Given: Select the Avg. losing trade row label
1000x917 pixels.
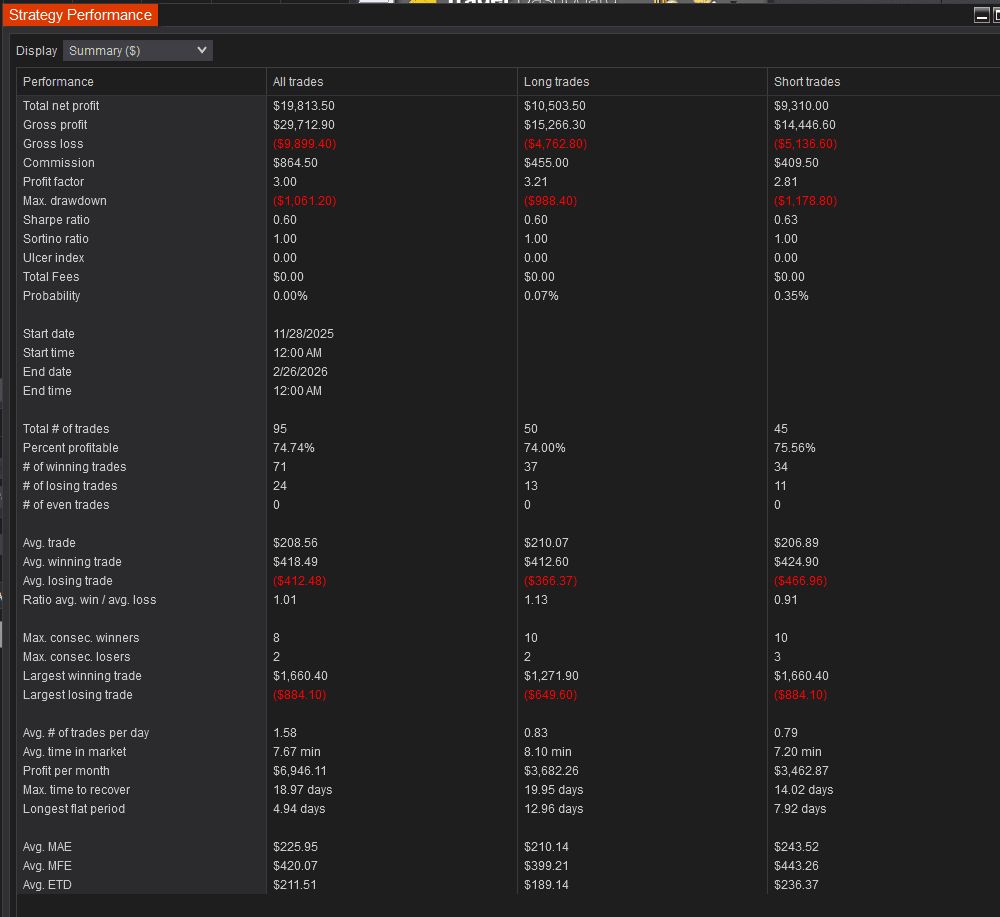Looking at the screenshot, I should 67,581.
